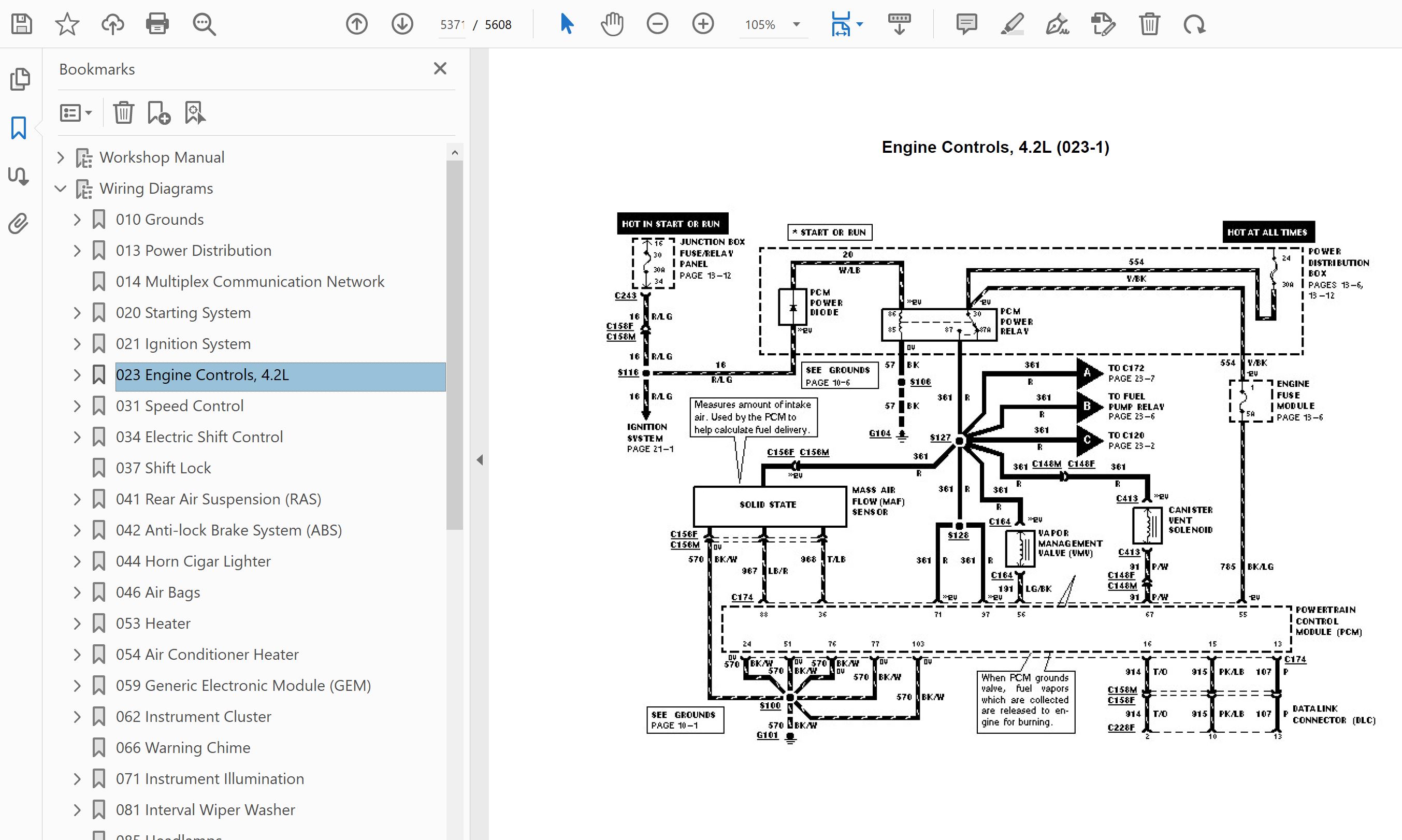The image size is (1402, 840).
Task: Close the Bookmarks panel
Action: pos(440,68)
